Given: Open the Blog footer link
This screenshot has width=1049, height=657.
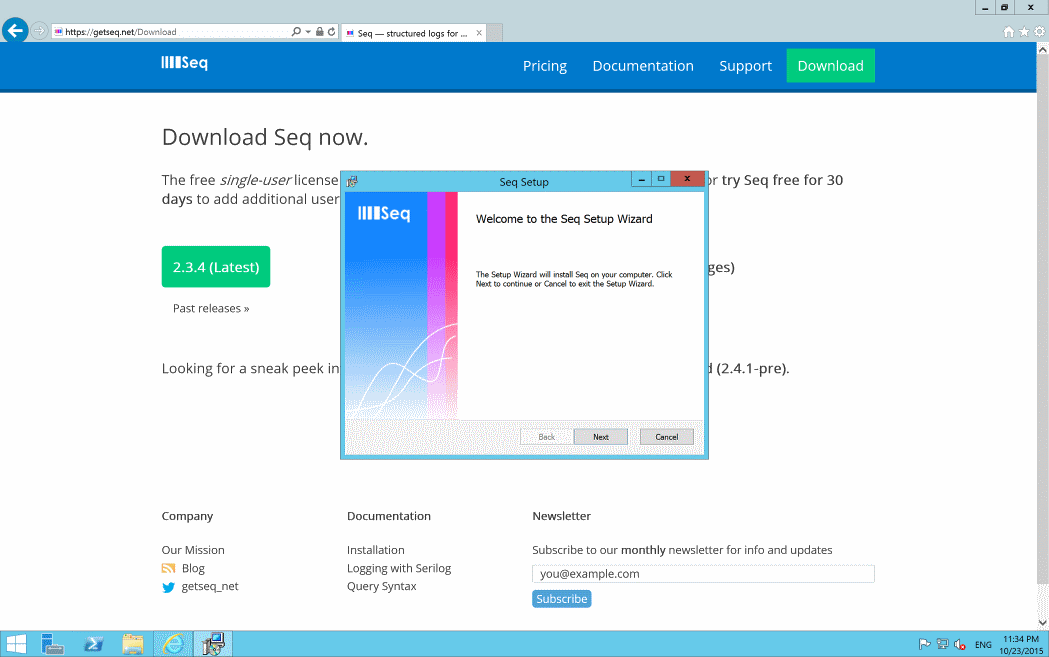Looking at the screenshot, I should point(193,568).
